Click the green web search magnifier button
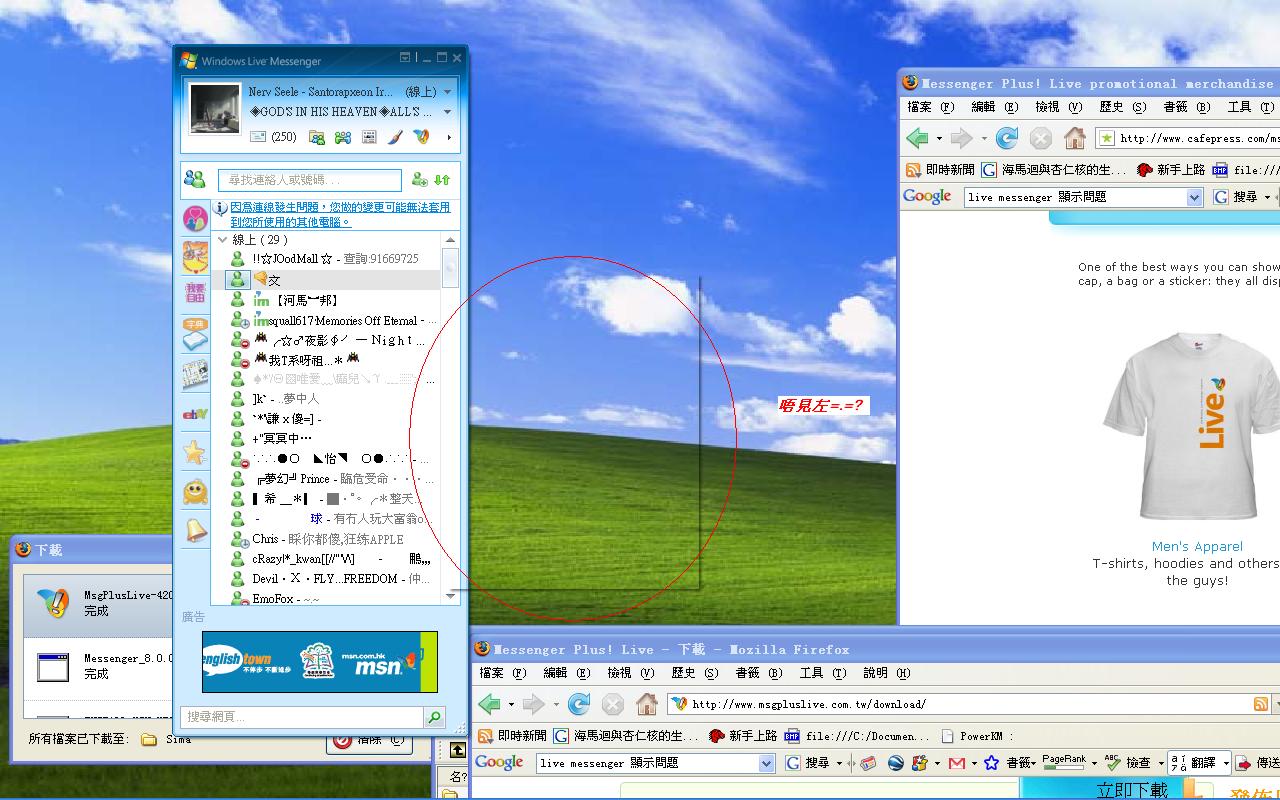Image resolution: width=1280 pixels, height=800 pixels. pos(435,717)
